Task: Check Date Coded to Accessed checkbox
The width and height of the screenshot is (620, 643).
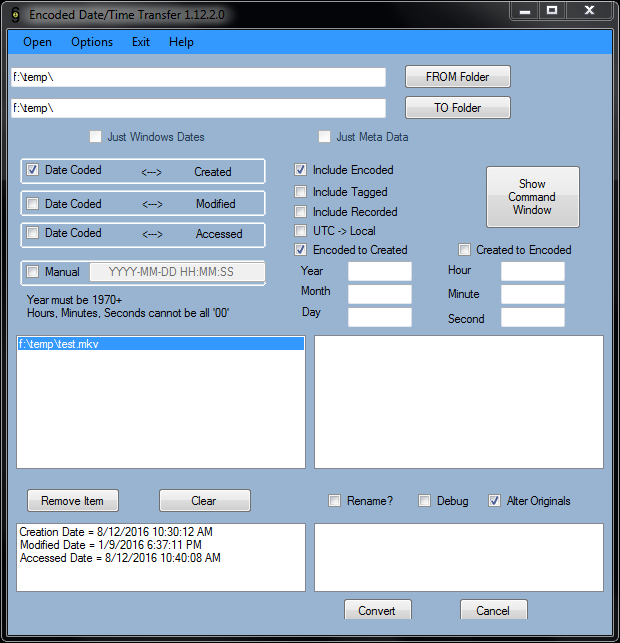Action: pos(32,233)
